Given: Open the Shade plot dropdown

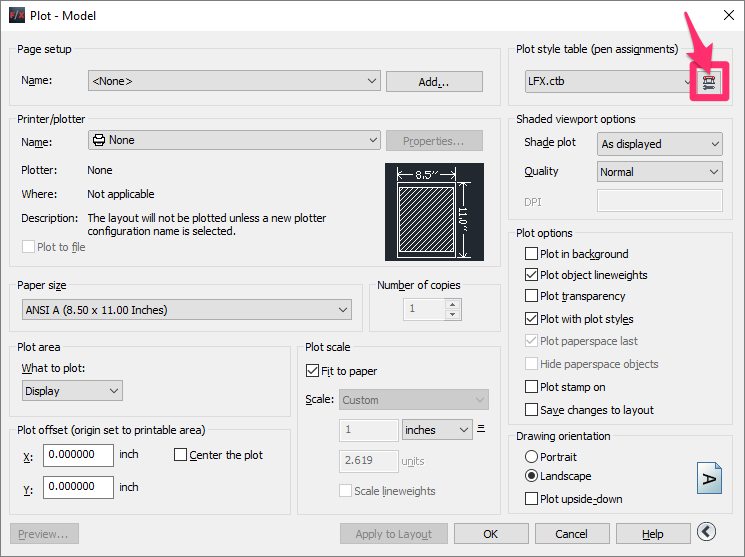Looking at the screenshot, I should click(659, 144).
